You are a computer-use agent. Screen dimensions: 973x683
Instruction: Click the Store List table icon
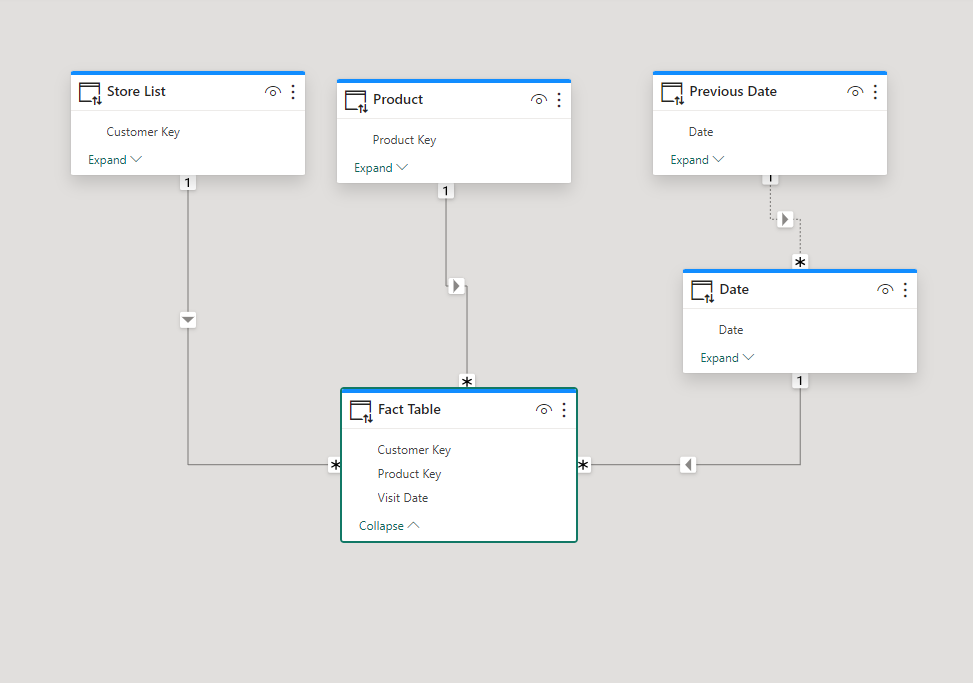point(90,94)
